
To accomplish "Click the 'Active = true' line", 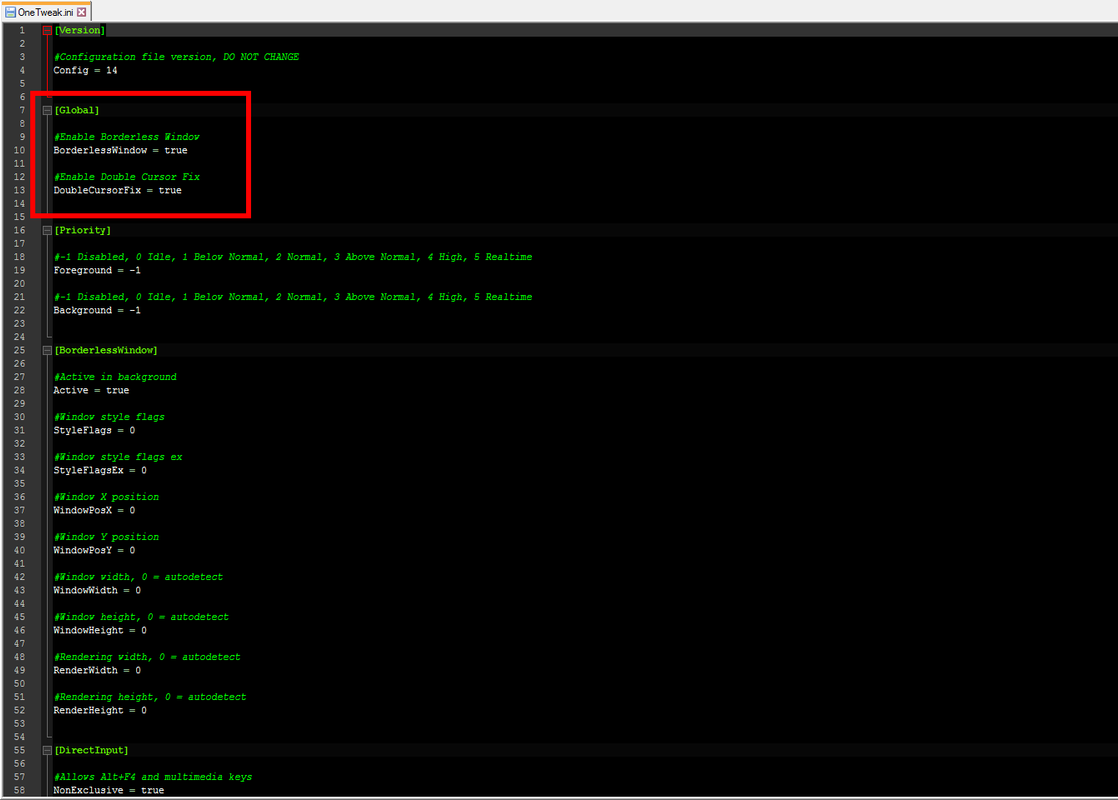I will pos(91,390).
